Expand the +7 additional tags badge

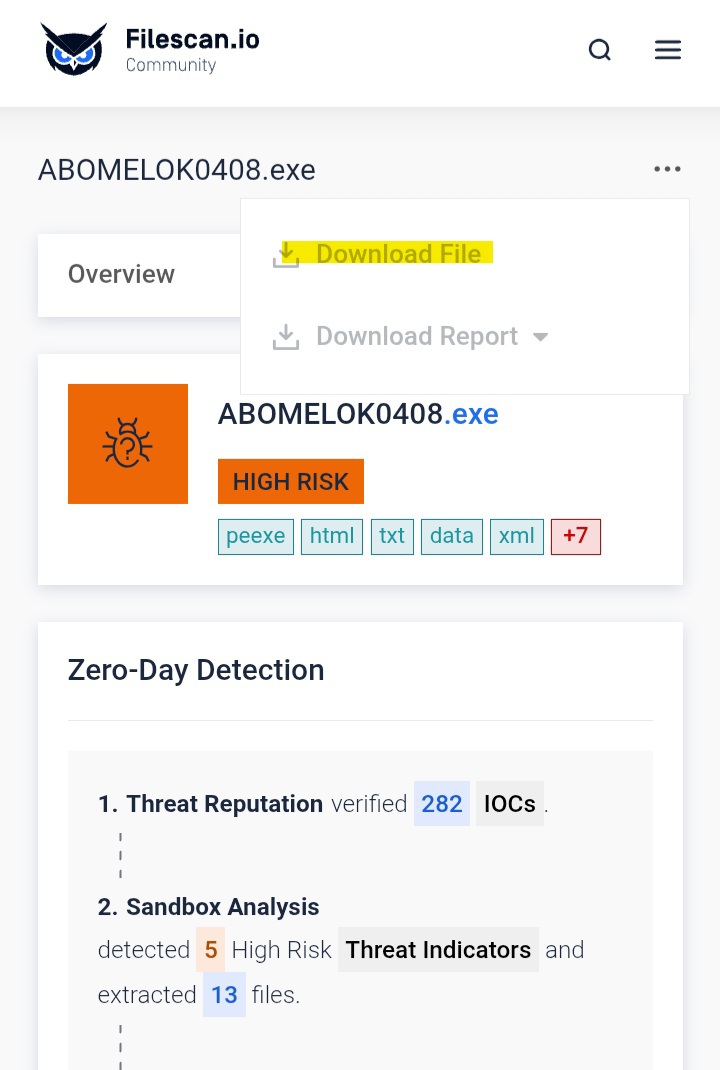tap(575, 536)
